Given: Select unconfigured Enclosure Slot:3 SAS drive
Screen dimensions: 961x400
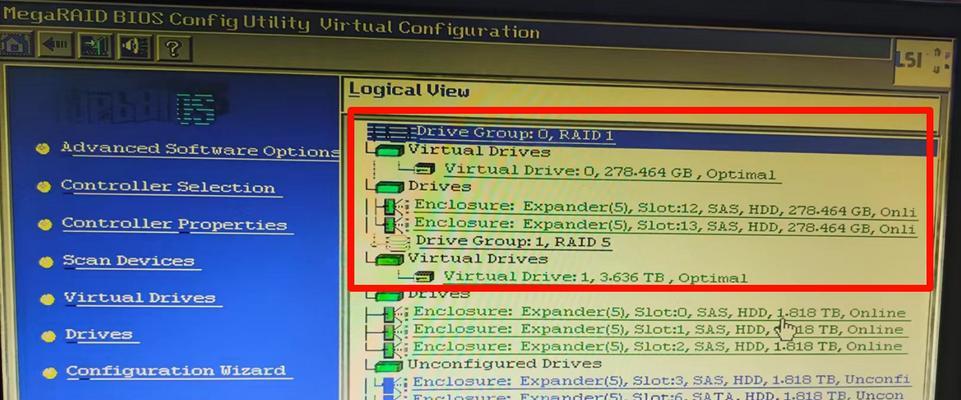Looking at the screenshot, I should tap(661, 381).
